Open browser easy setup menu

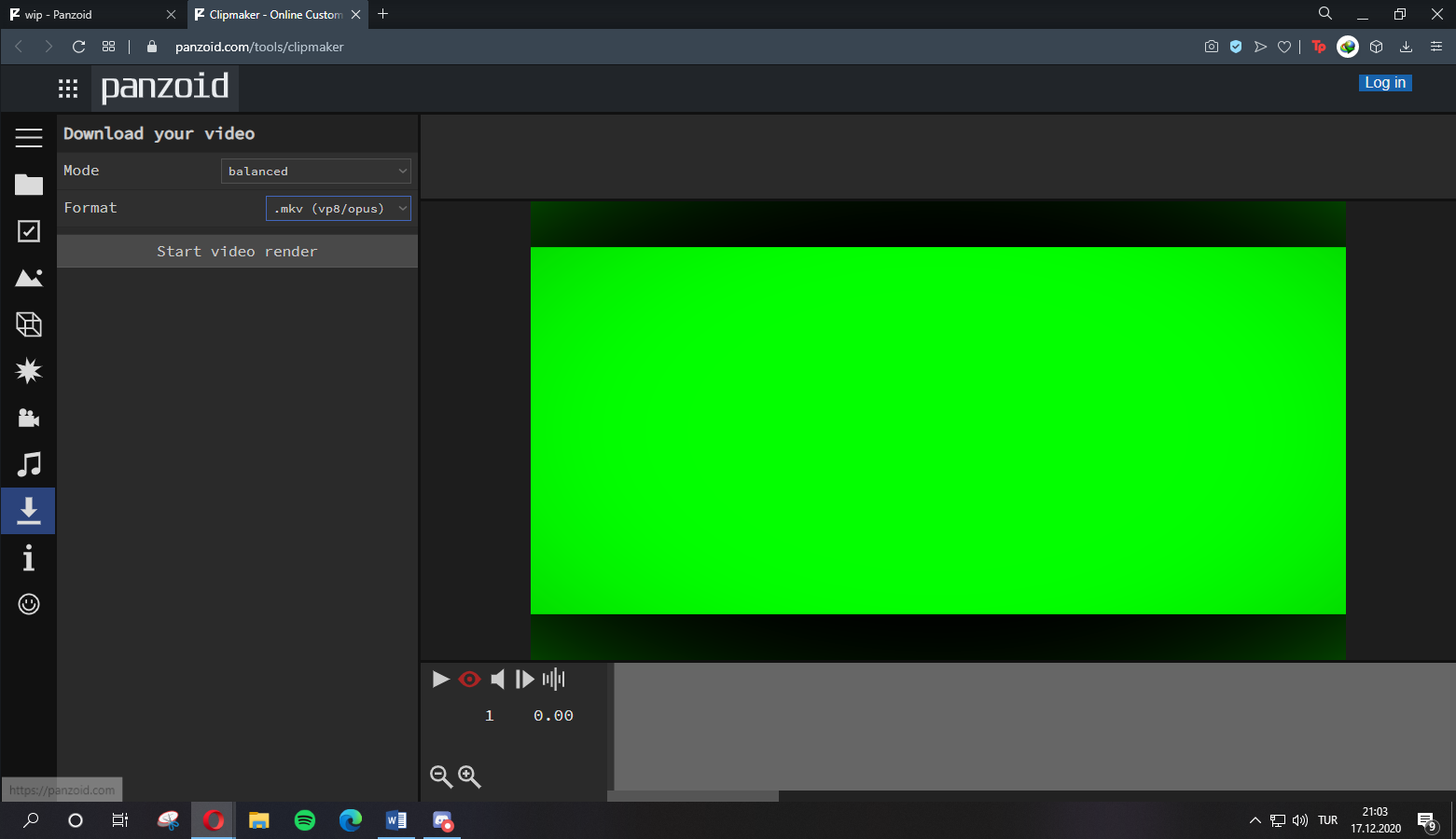point(1436,47)
